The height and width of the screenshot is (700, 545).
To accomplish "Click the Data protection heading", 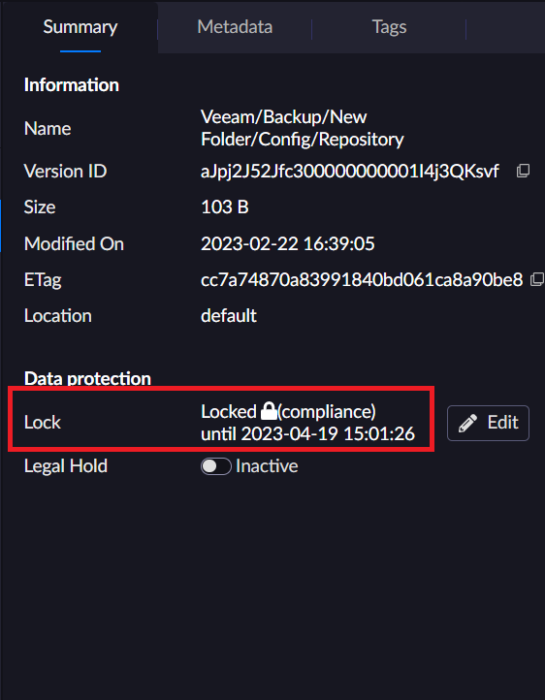I will pyautogui.click(x=87, y=379).
